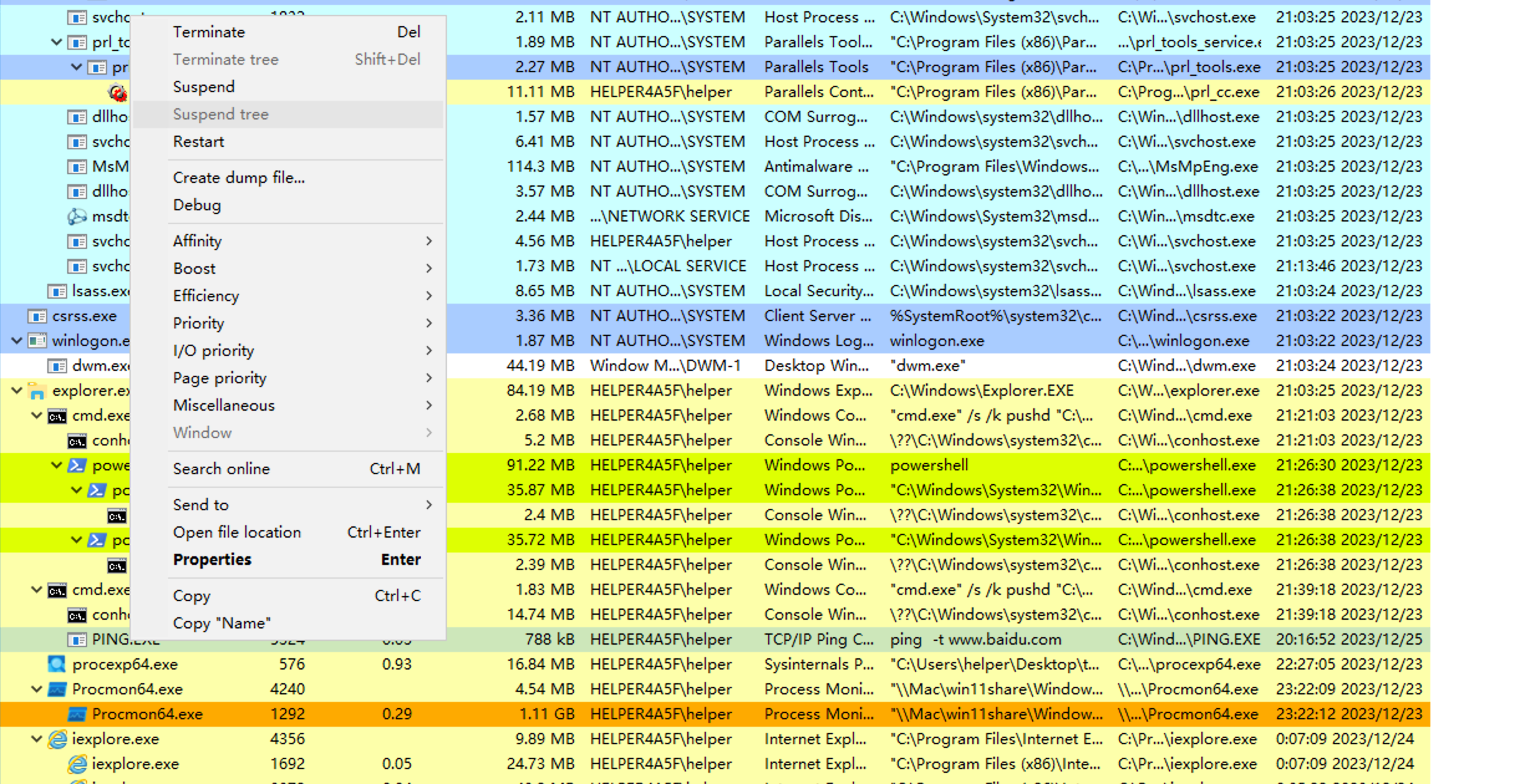Viewport: 1520px width, 784px height.
Task: Click the dwm.exe process icon
Action: click(x=57, y=366)
